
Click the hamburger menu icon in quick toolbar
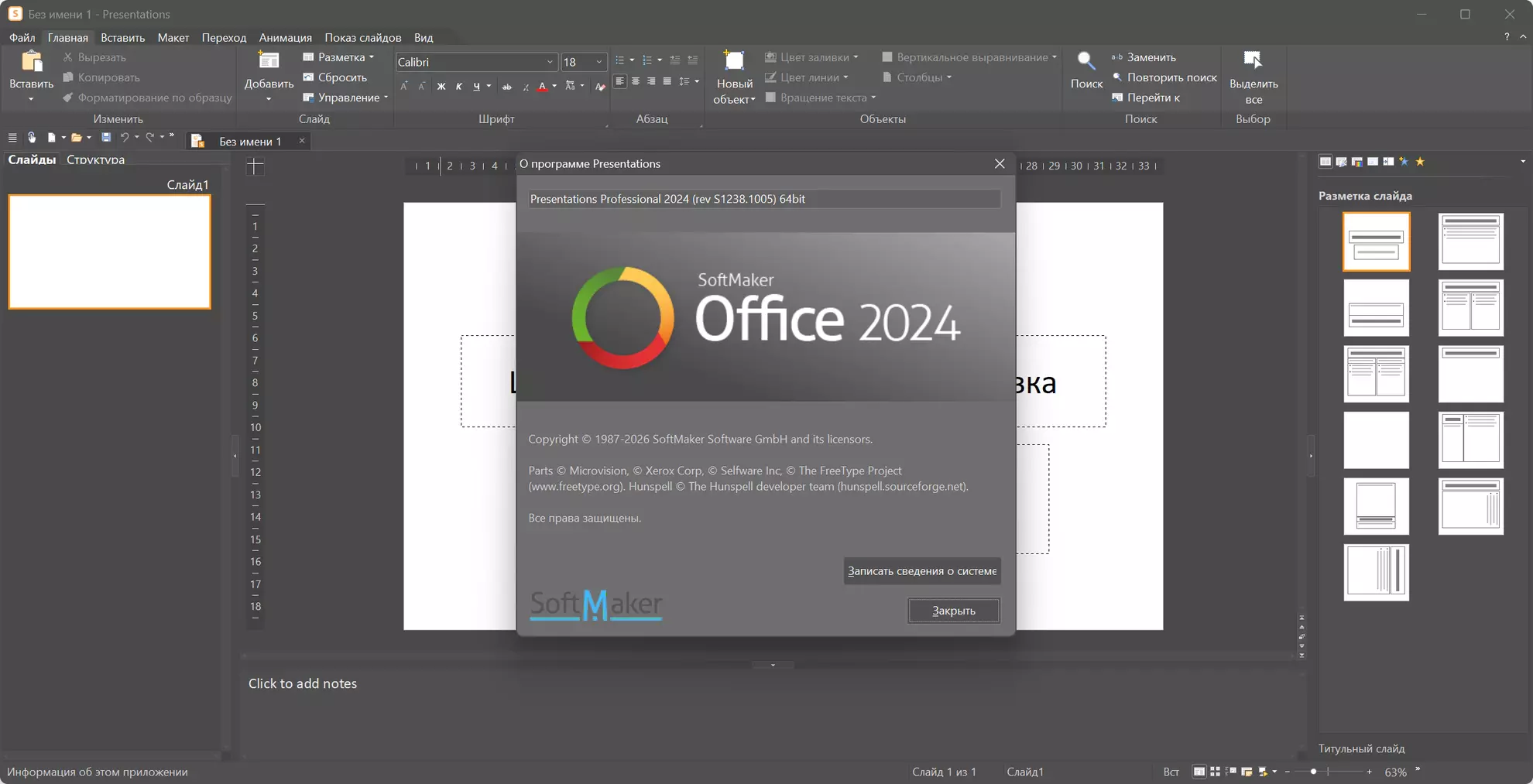point(12,138)
